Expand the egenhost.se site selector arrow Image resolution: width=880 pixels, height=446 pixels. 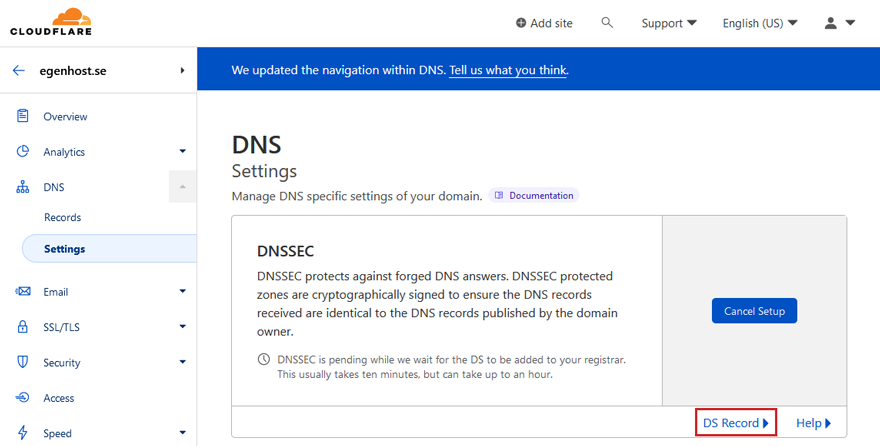[x=182, y=71]
